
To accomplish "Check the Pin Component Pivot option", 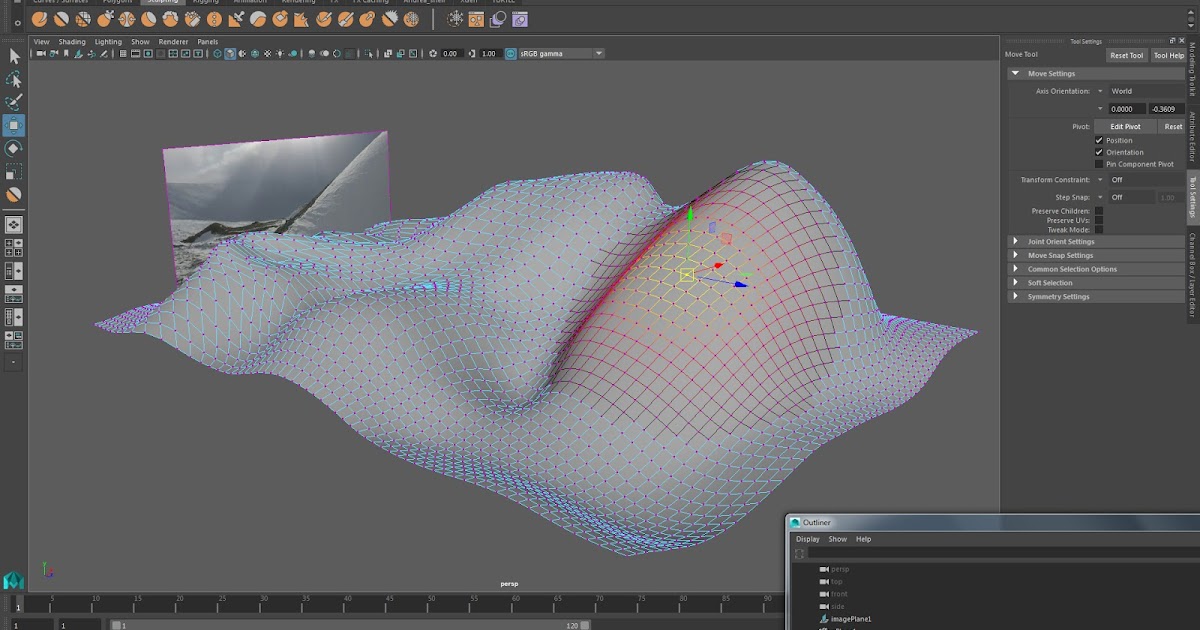I will (x=1097, y=164).
